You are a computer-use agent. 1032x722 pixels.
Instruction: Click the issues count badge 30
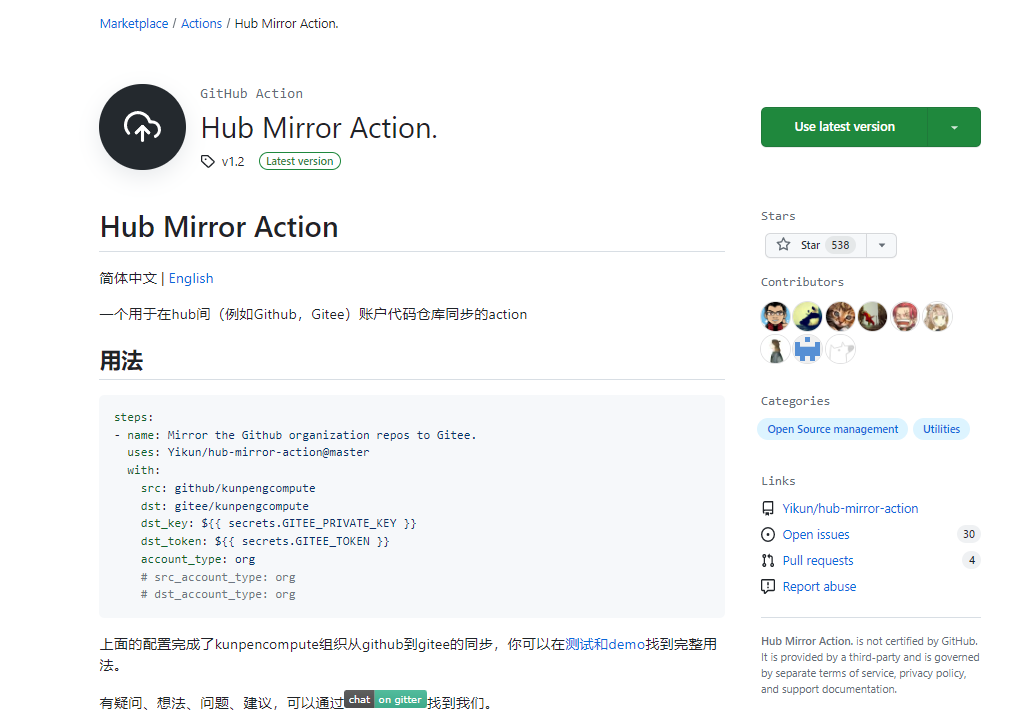968,534
